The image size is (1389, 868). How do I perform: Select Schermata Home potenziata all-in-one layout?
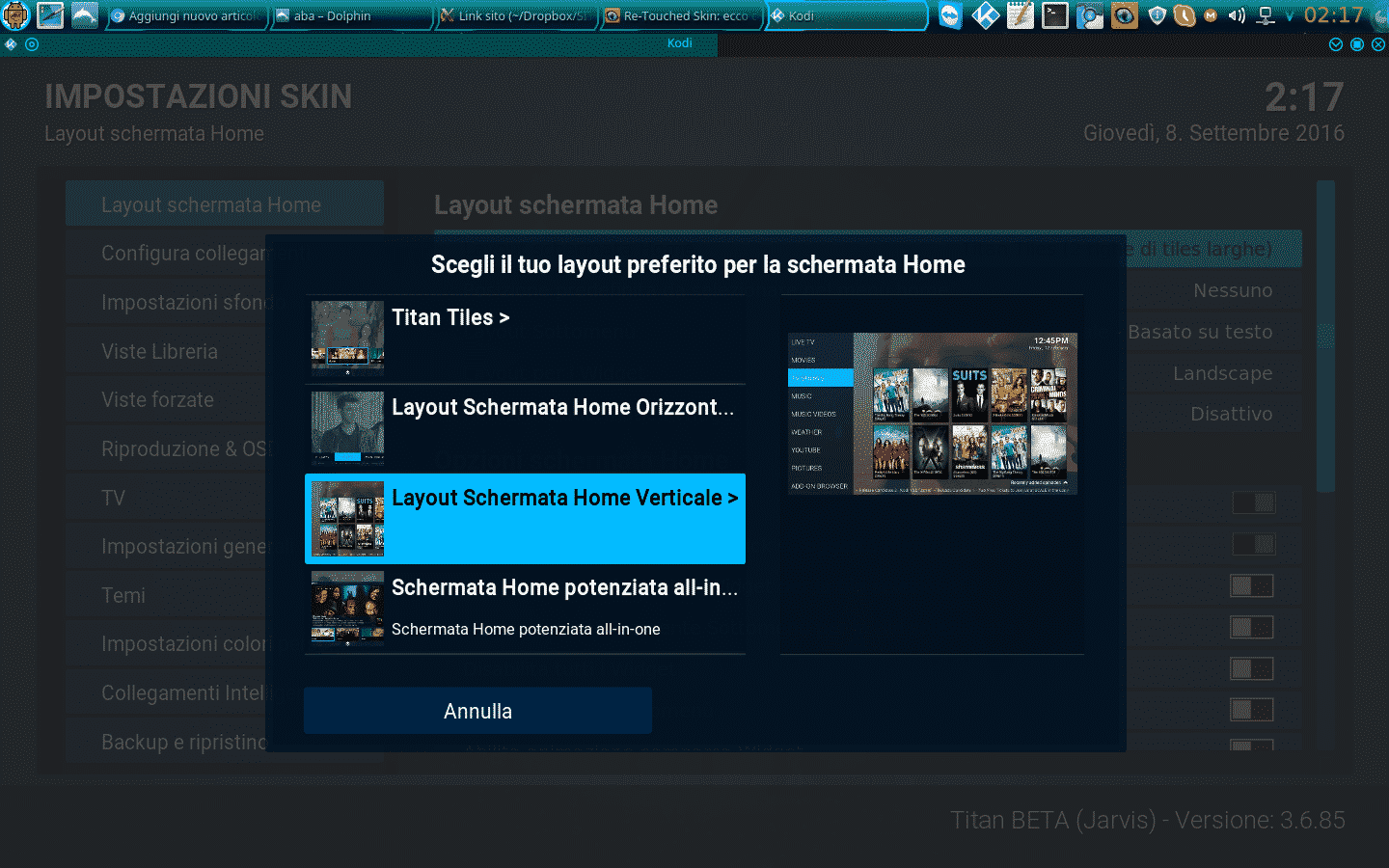(525, 610)
